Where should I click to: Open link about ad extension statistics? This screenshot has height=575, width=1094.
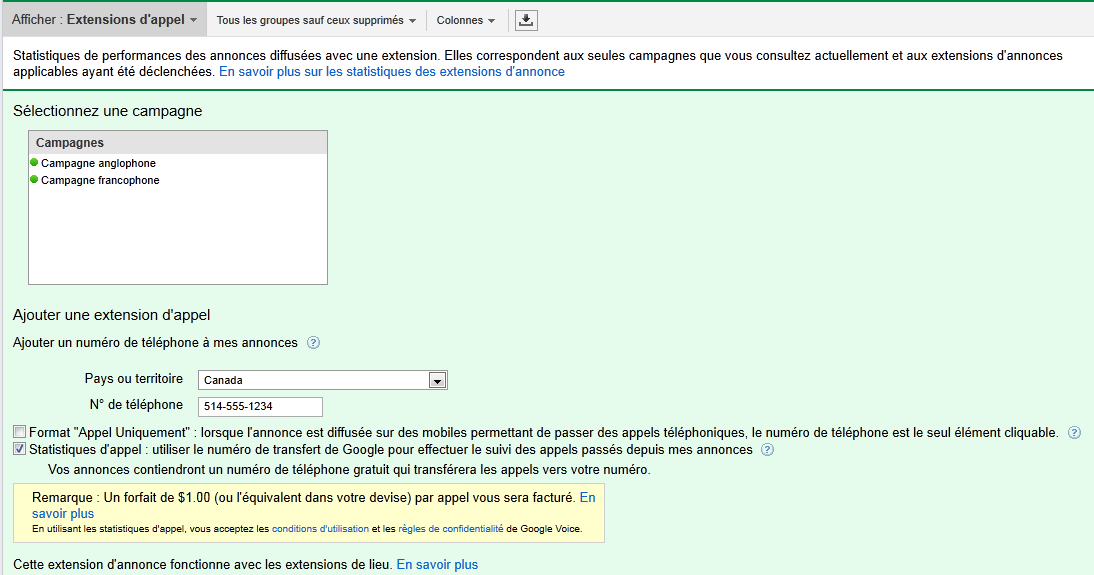coord(391,72)
